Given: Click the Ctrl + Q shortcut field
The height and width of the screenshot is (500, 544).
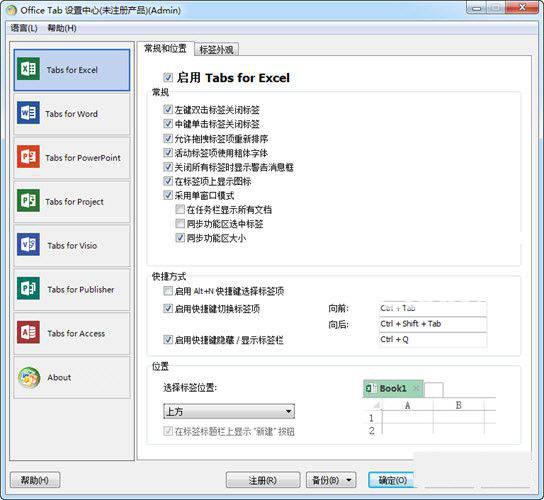Looking at the screenshot, I should coord(433,340).
